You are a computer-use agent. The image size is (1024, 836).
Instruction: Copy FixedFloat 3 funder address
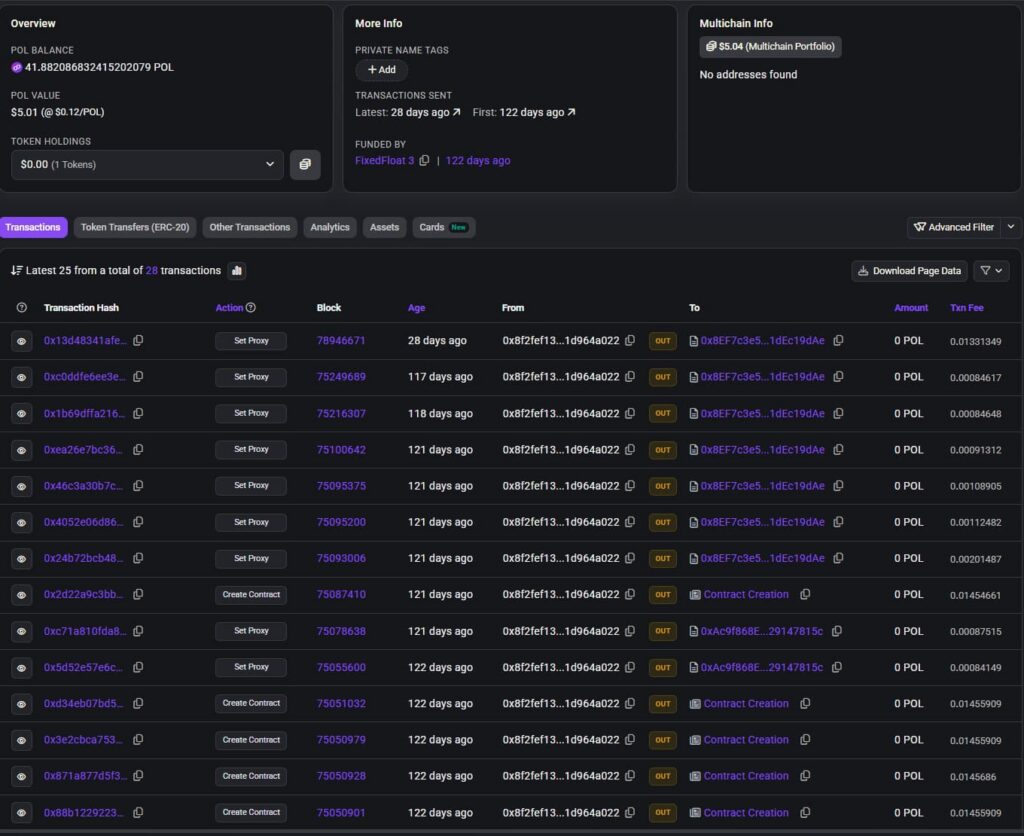coord(424,161)
